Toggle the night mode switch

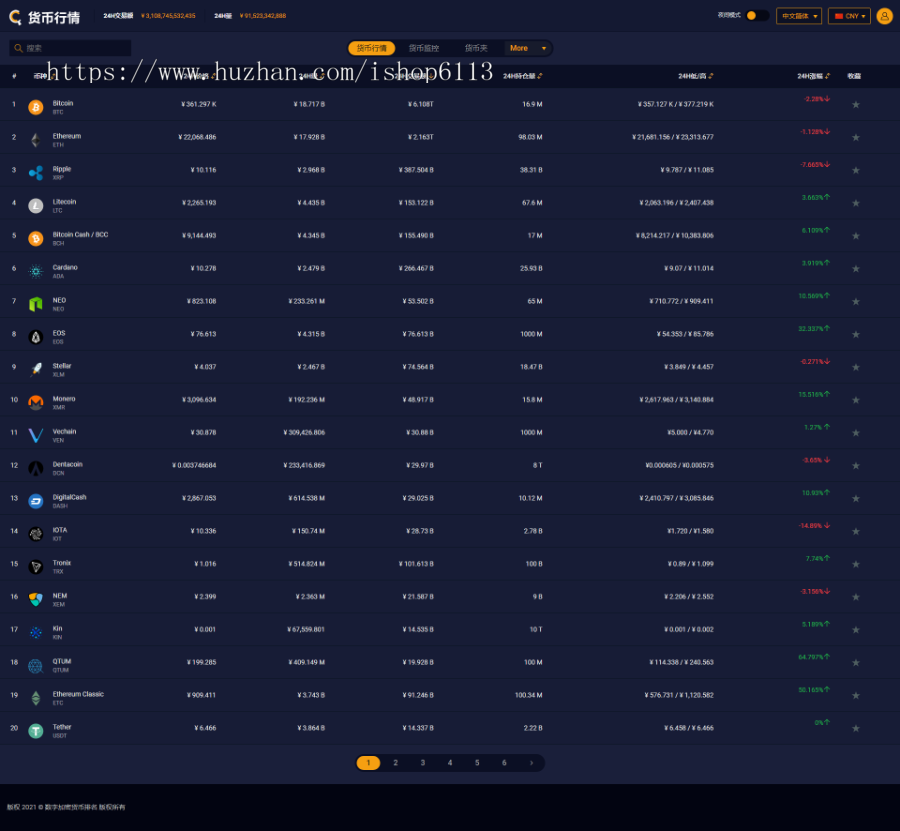(x=757, y=15)
